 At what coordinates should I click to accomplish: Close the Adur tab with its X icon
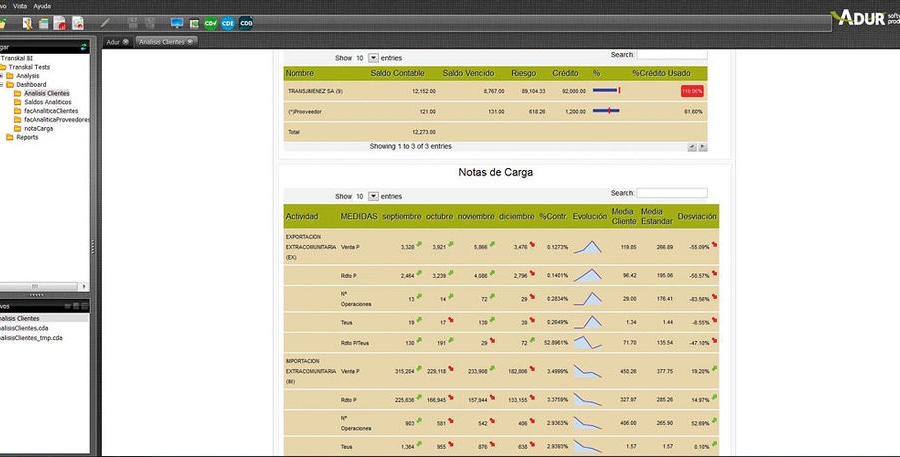pos(126,42)
